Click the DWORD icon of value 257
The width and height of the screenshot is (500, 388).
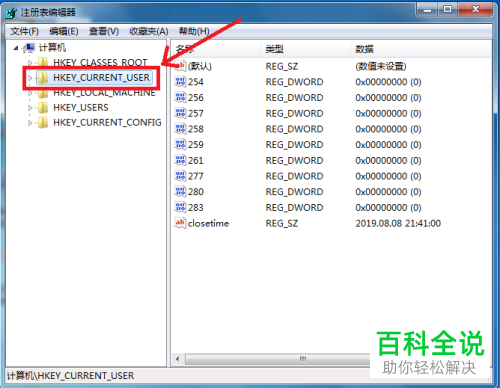point(180,113)
